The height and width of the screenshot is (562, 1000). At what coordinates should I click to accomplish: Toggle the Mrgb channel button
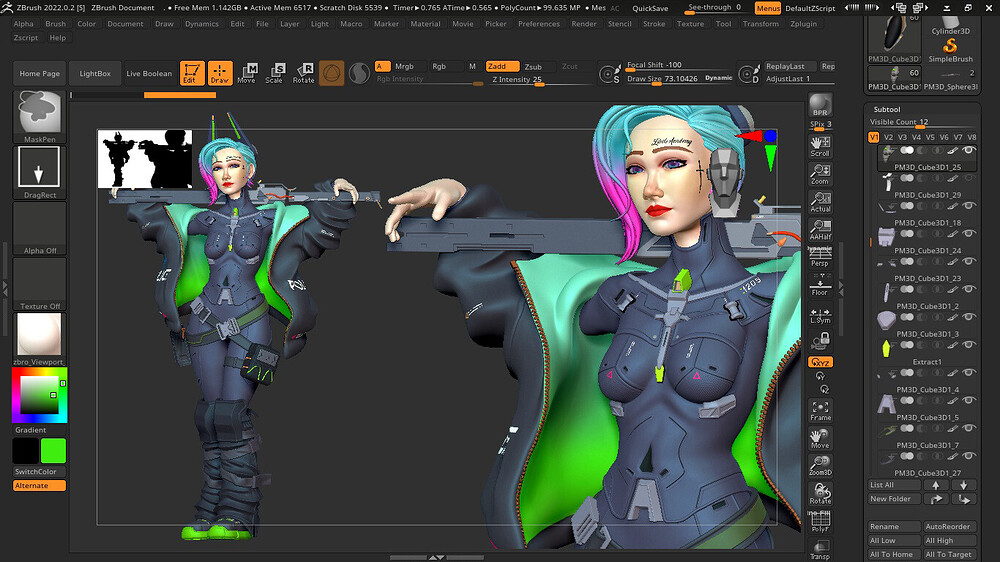click(x=408, y=66)
